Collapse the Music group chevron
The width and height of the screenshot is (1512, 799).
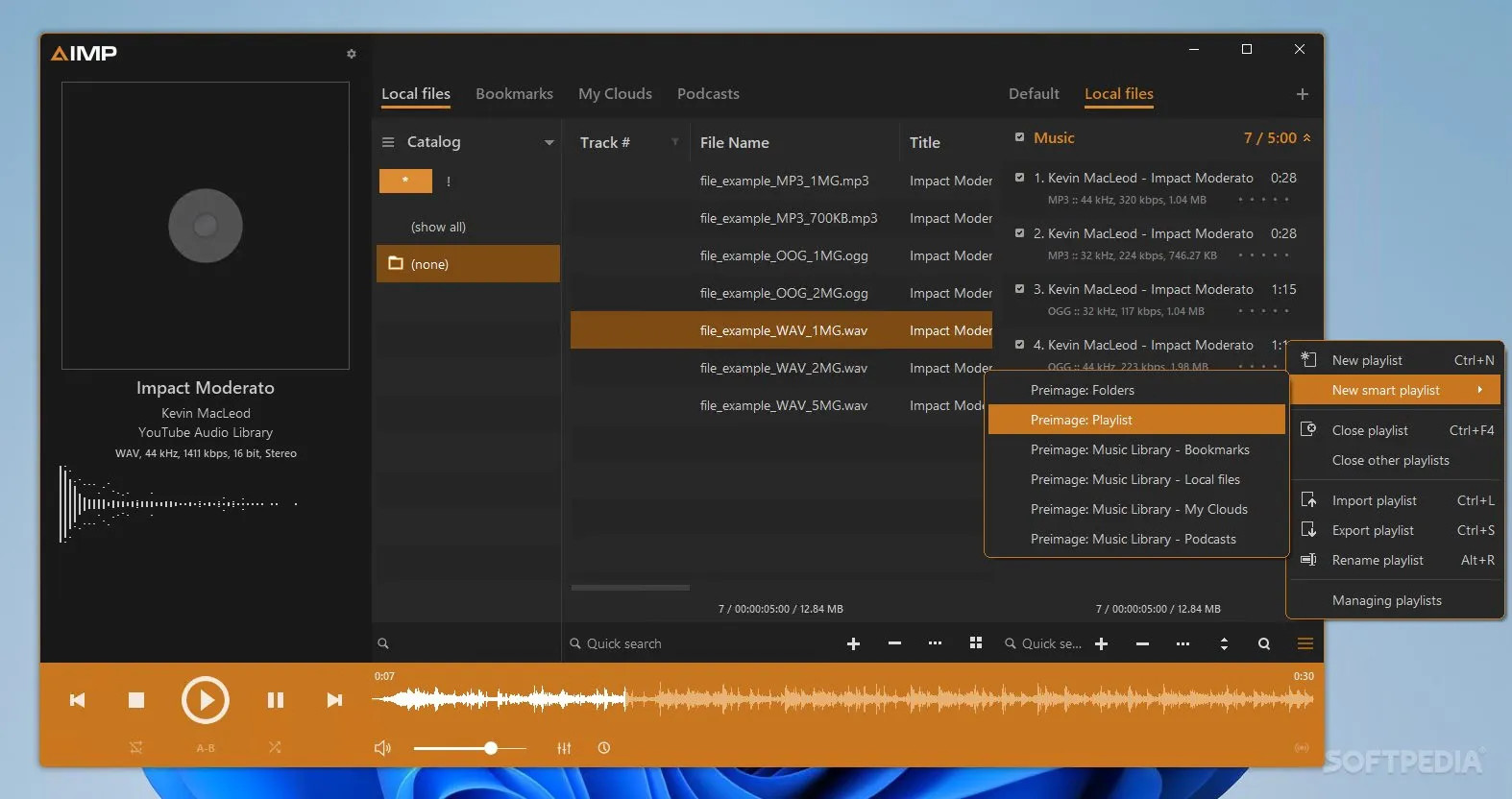tap(1306, 138)
